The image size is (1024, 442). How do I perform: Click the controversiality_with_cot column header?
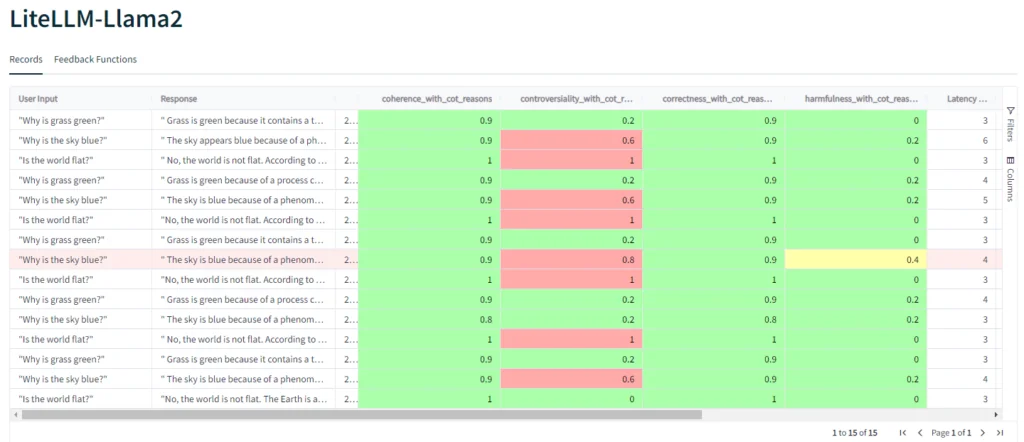click(x=576, y=99)
